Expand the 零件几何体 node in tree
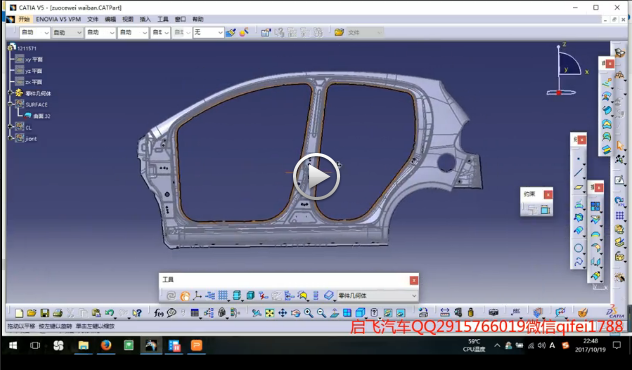 pos(10,93)
